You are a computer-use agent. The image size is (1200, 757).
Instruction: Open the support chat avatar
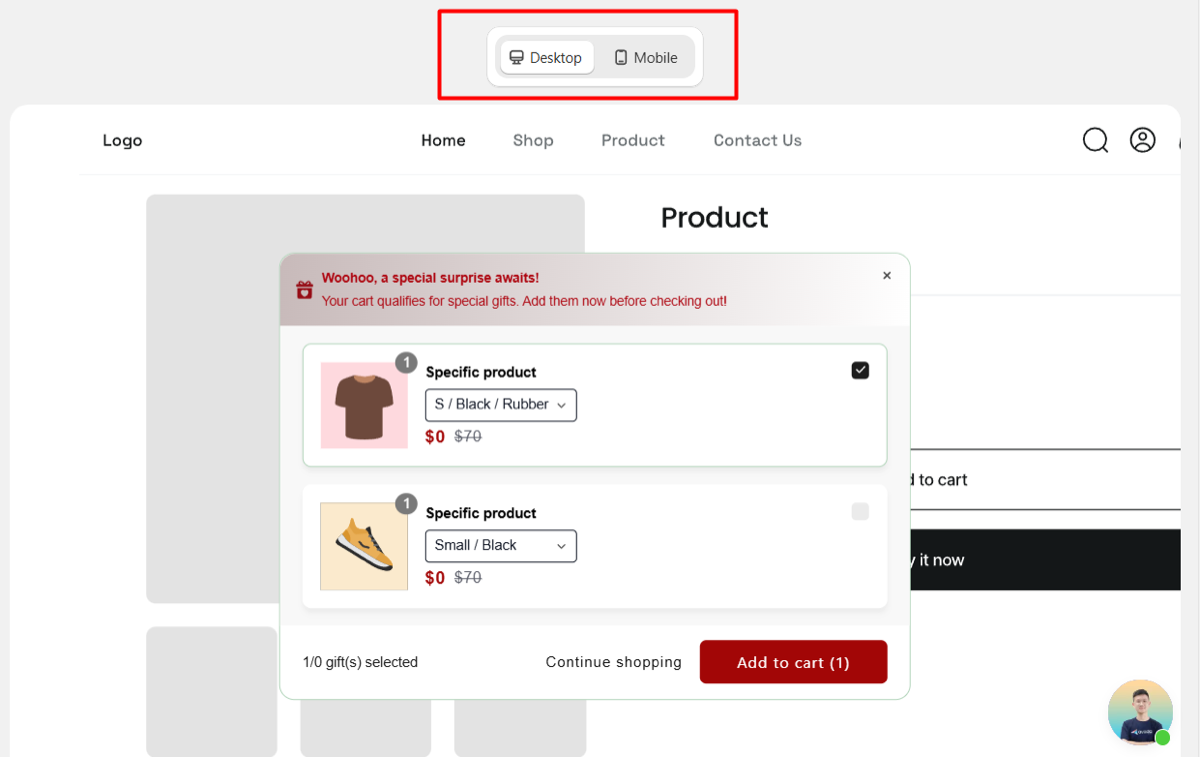[x=1140, y=712]
